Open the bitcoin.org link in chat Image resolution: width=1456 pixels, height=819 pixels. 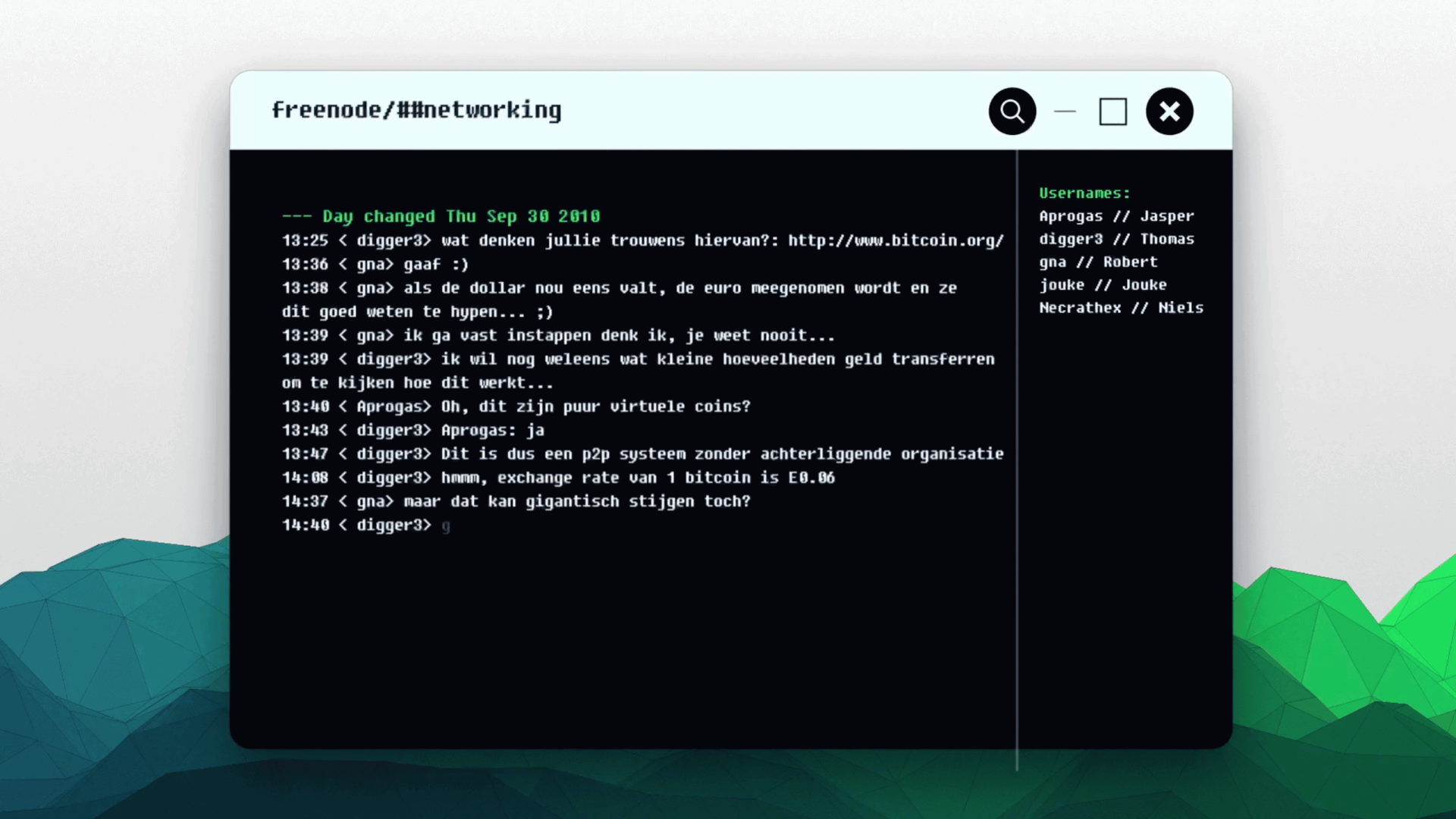pyautogui.click(x=896, y=240)
